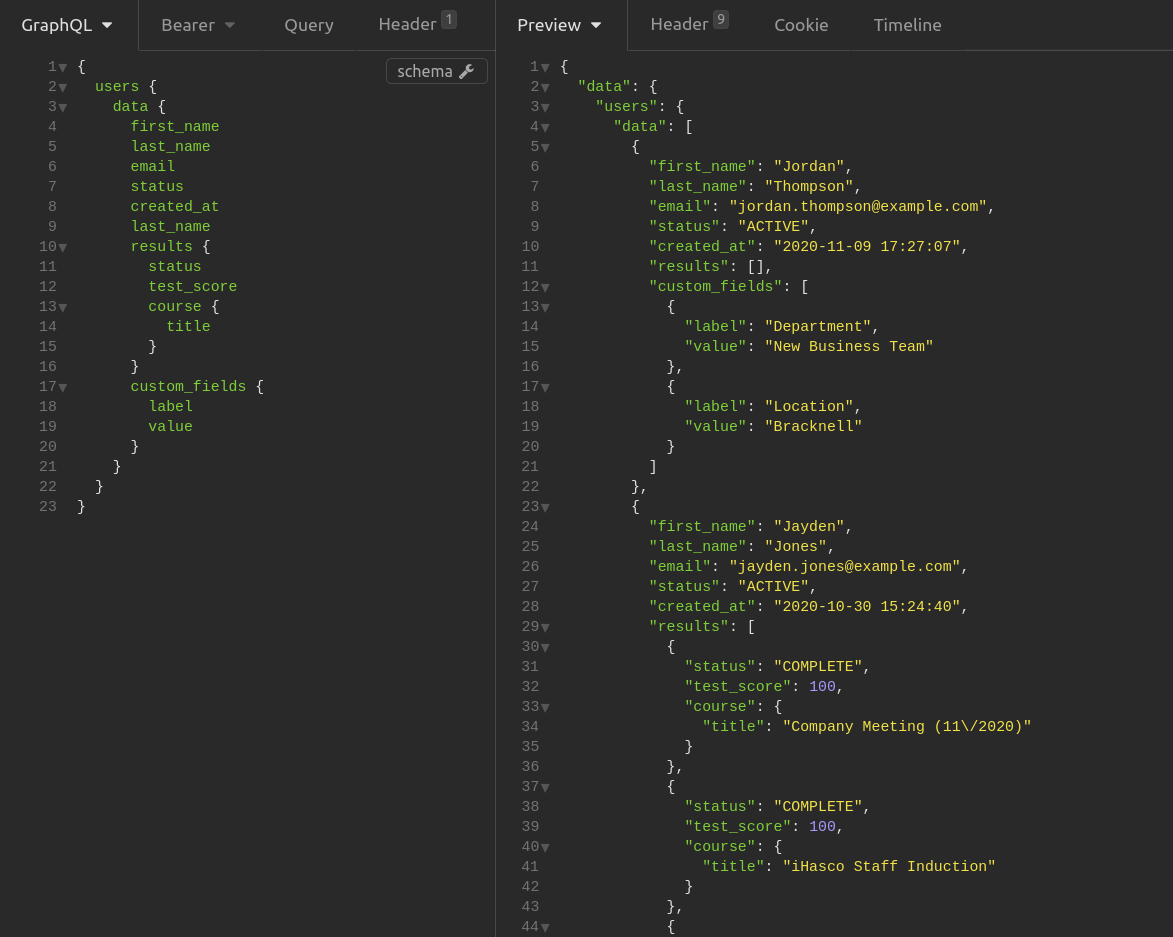Image resolution: width=1173 pixels, height=937 pixels.
Task: Collapse the "data" object on response line 2
Action: (545, 87)
